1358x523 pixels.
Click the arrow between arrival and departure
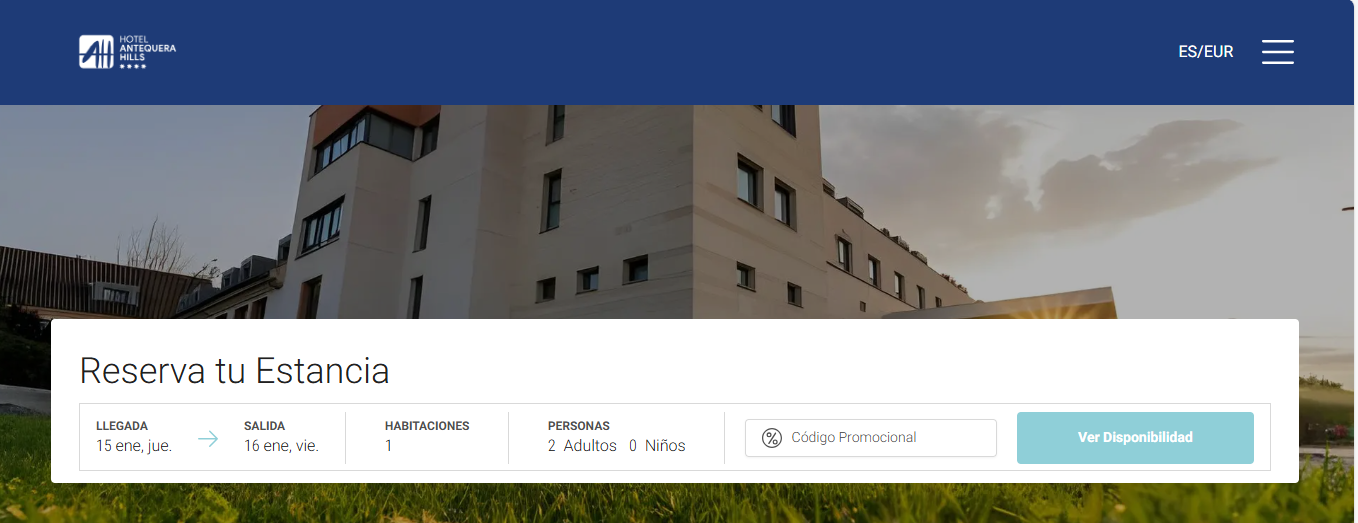click(x=208, y=438)
